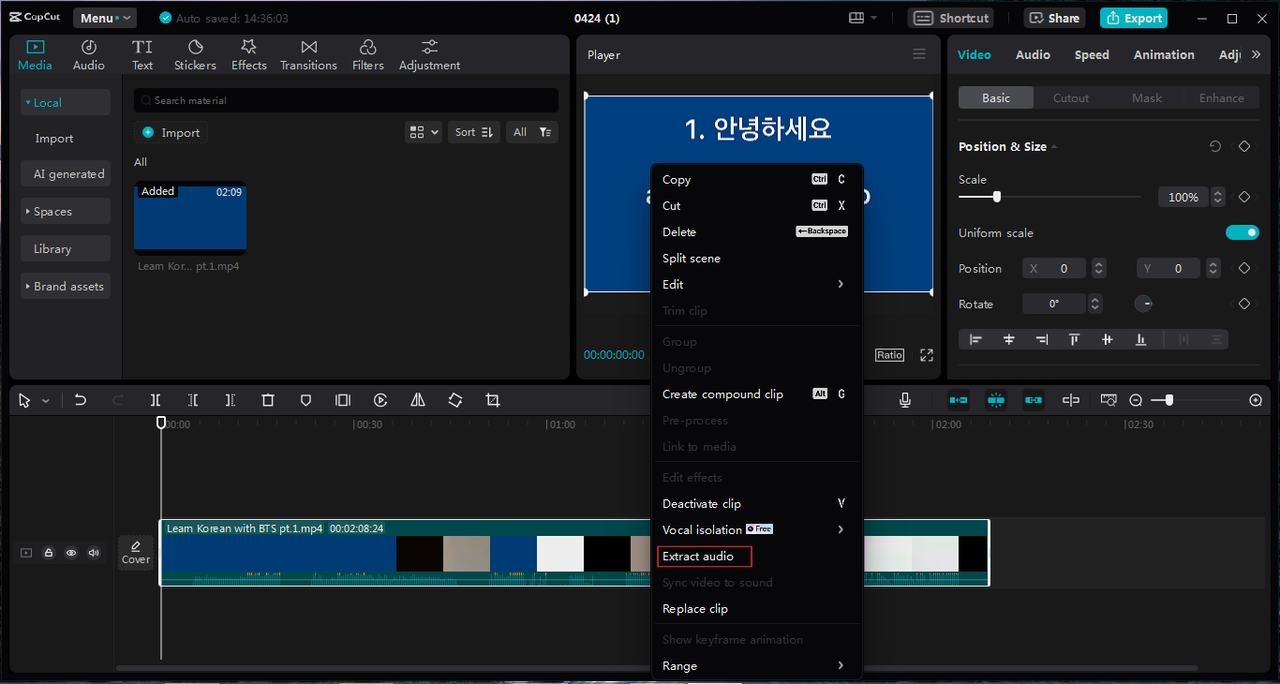Click the Rotate dial control
Screen dimensions: 1280x684
click(x=1144, y=304)
